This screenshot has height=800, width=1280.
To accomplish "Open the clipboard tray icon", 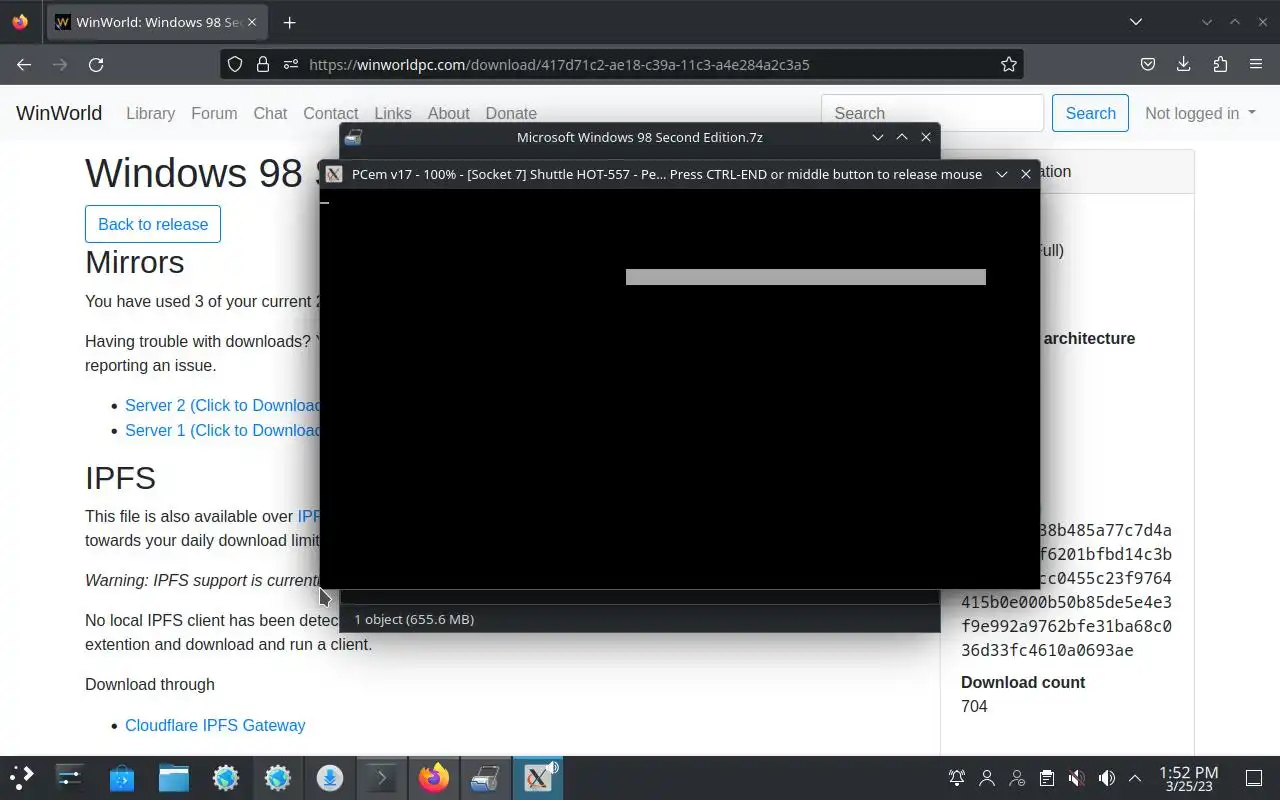I will coord(1046,778).
